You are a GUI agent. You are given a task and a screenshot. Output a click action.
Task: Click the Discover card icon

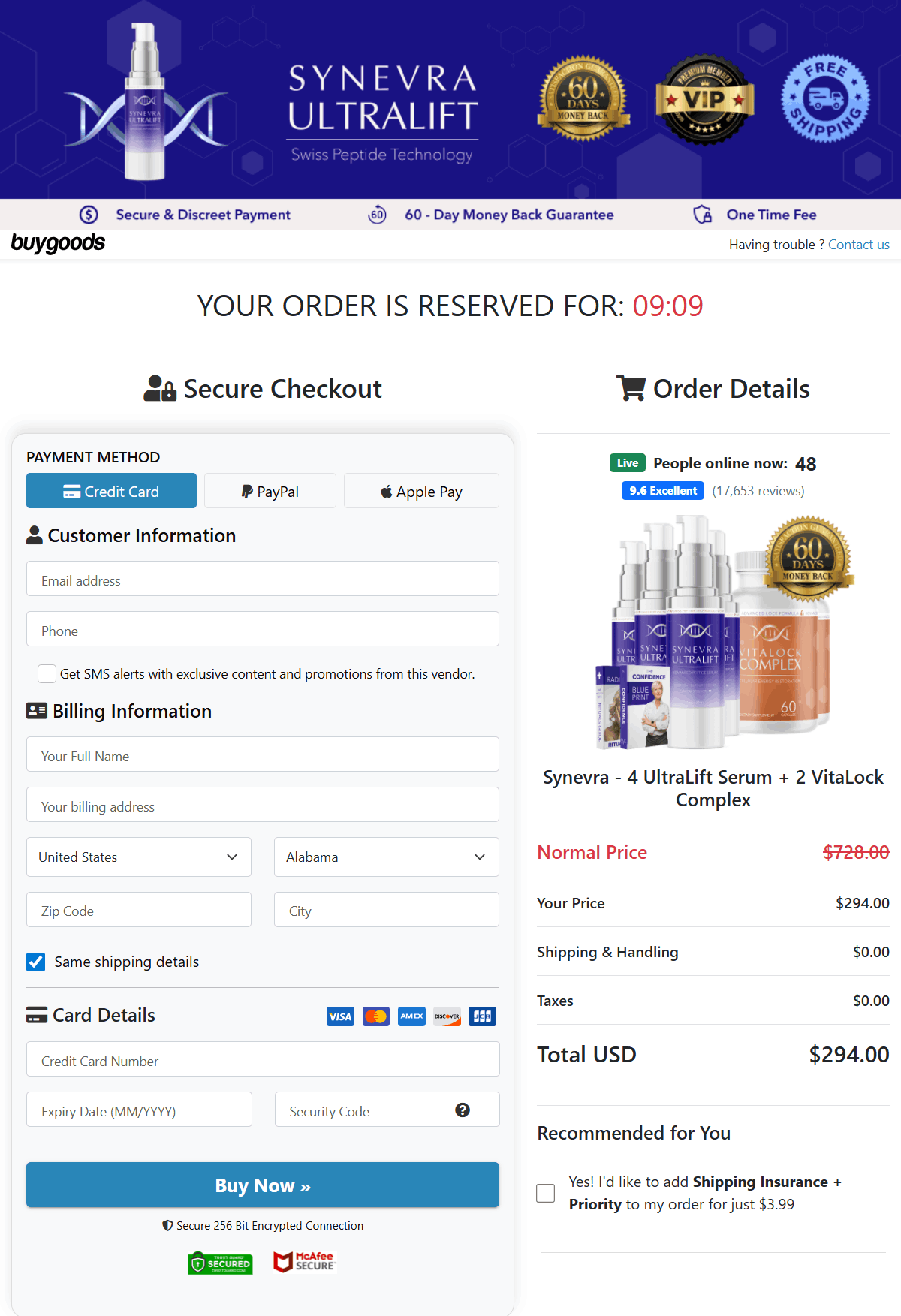pyautogui.click(x=447, y=1016)
